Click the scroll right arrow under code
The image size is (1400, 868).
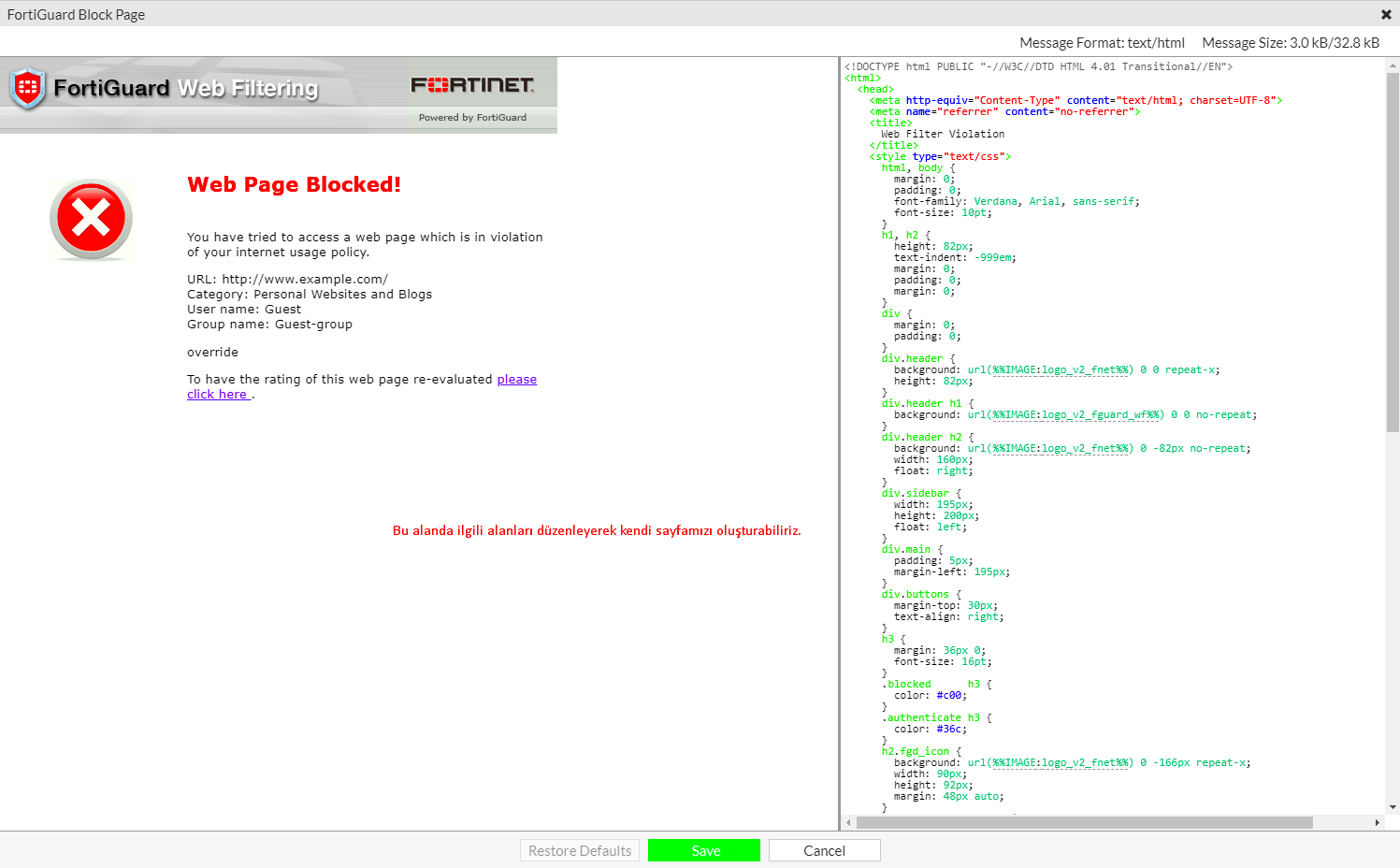pos(1377,822)
